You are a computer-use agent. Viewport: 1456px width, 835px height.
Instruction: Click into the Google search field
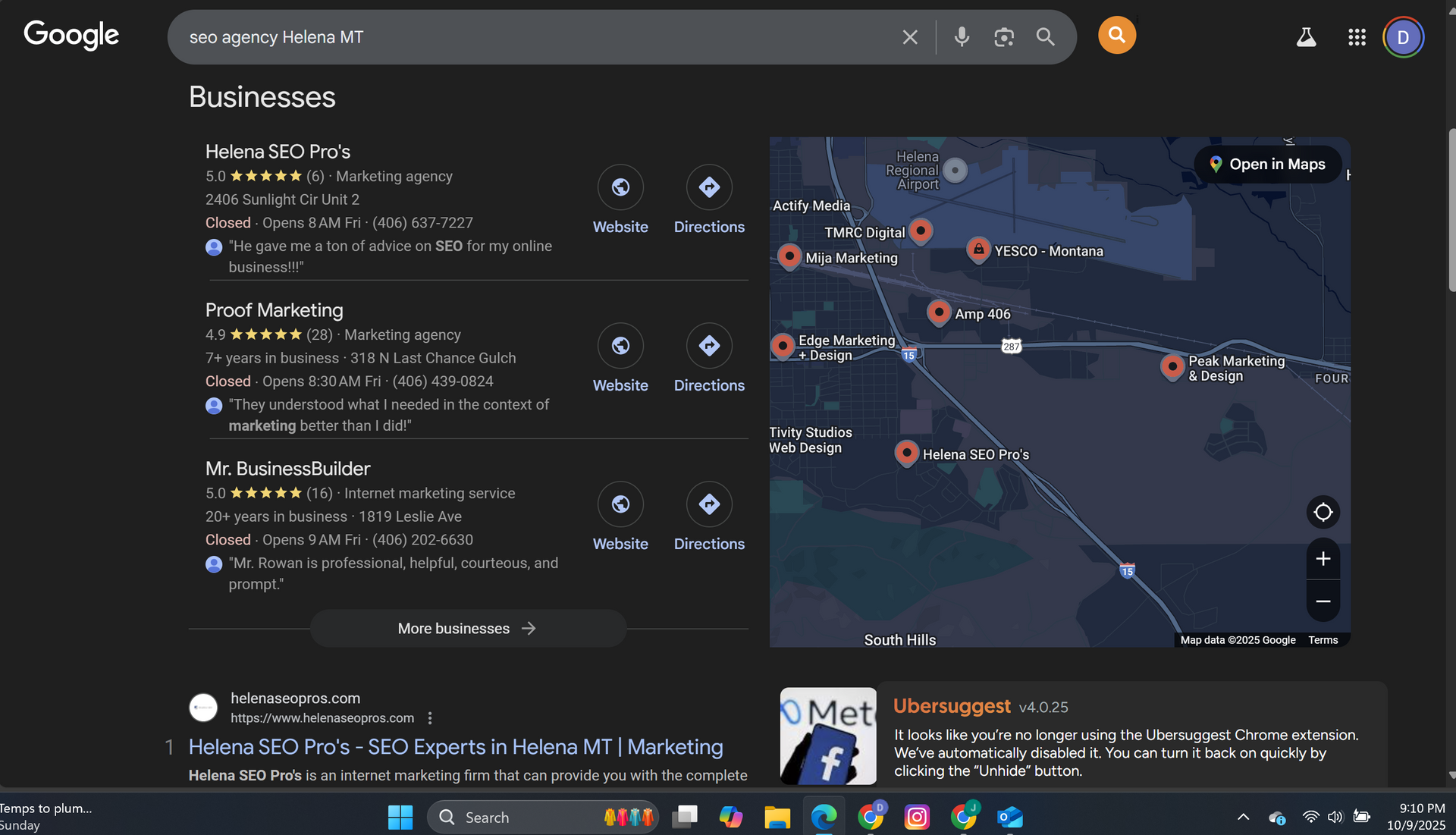click(x=531, y=37)
